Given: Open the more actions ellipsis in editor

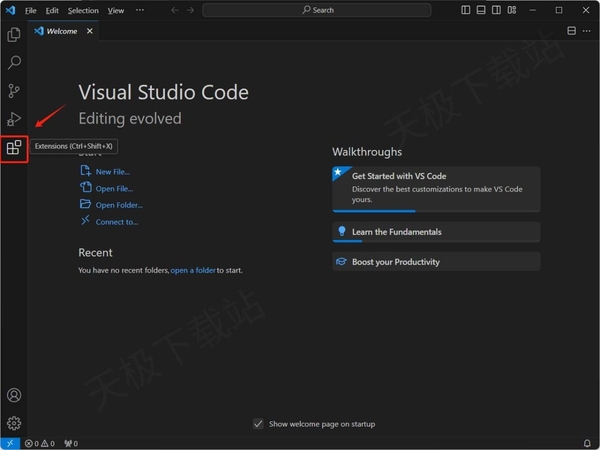Looking at the screenshot, I should (587, 31).
